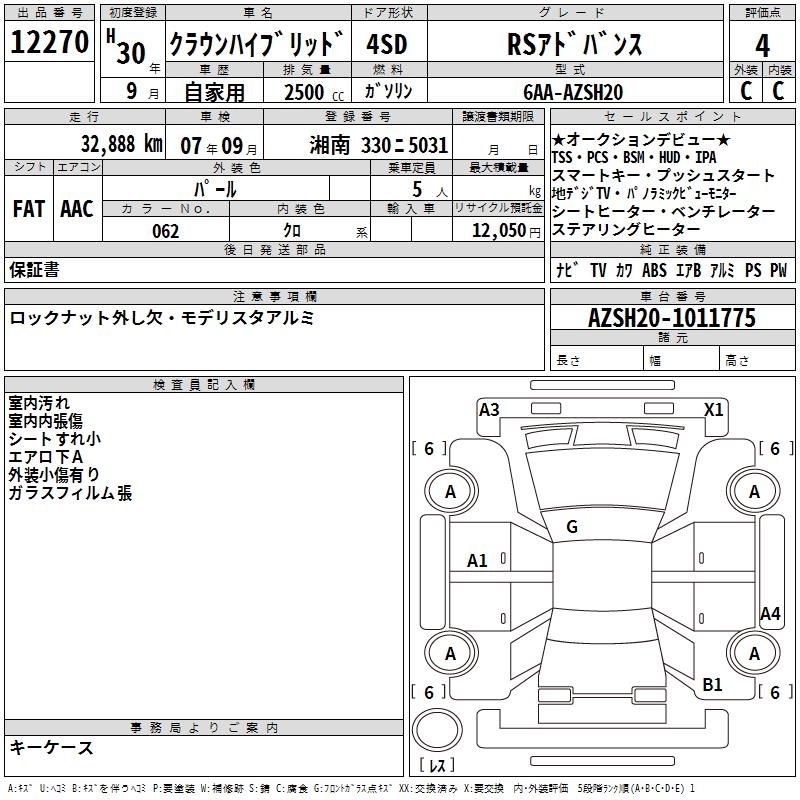Click the TSS・PCS・BSM・HUD・IPA line

point(634,157)
